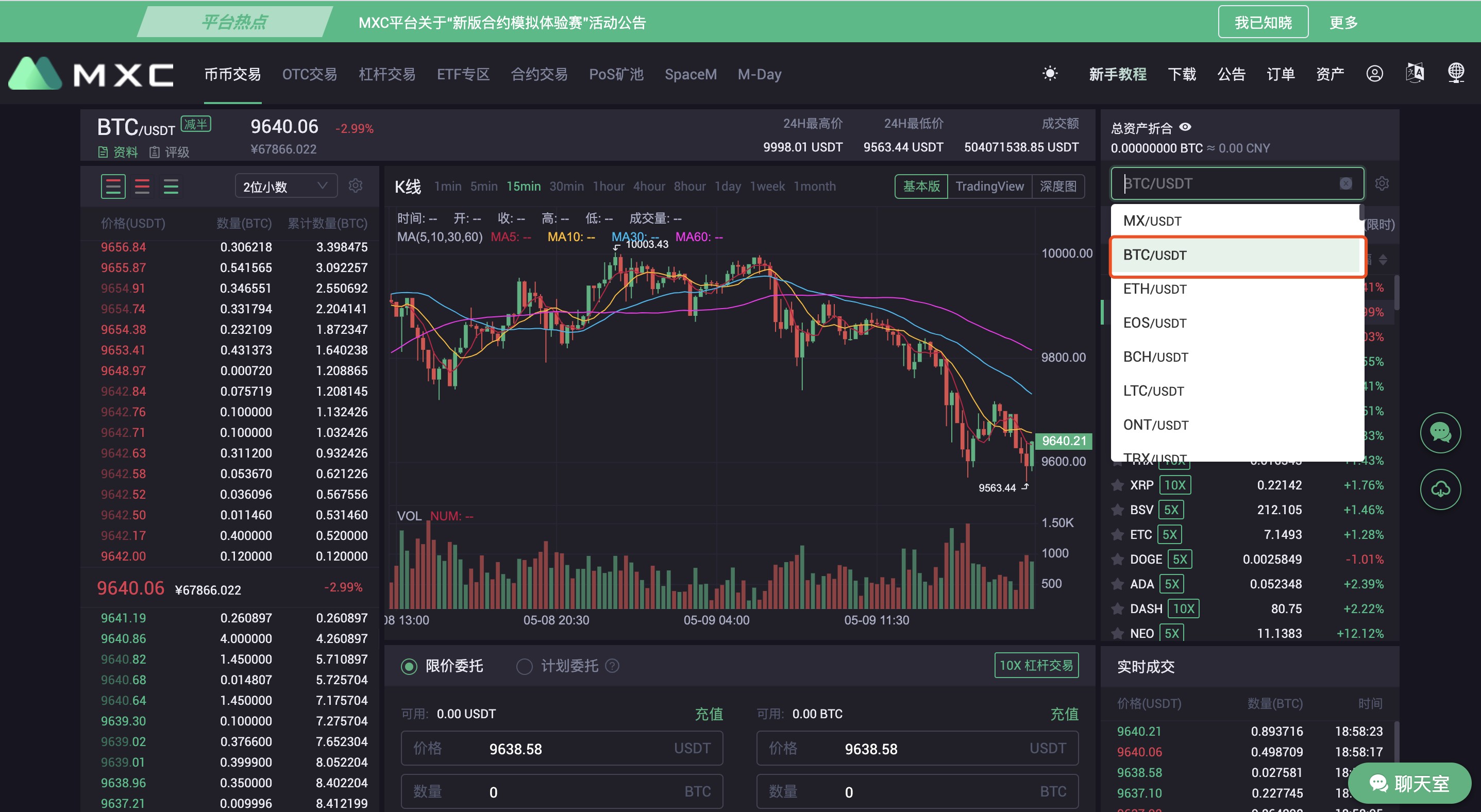Switch chart to TradingView mode
This screenshot has height=812, width=1481.
(989, 186)
